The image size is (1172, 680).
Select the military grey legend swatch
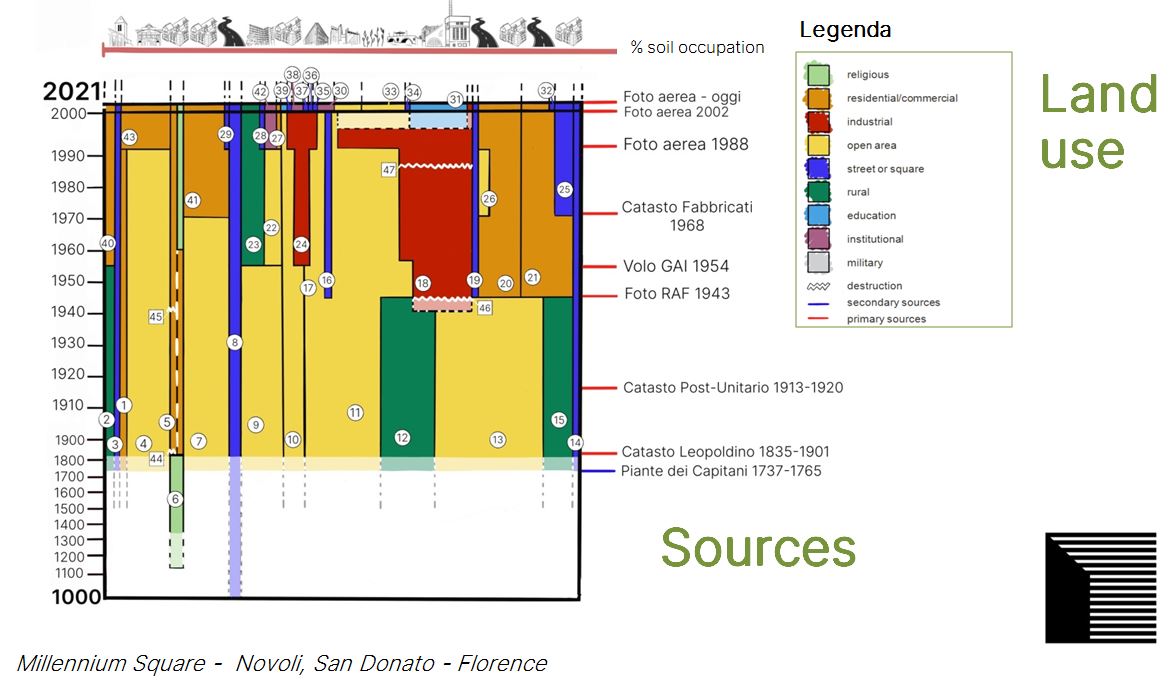(x=818, y=262)
